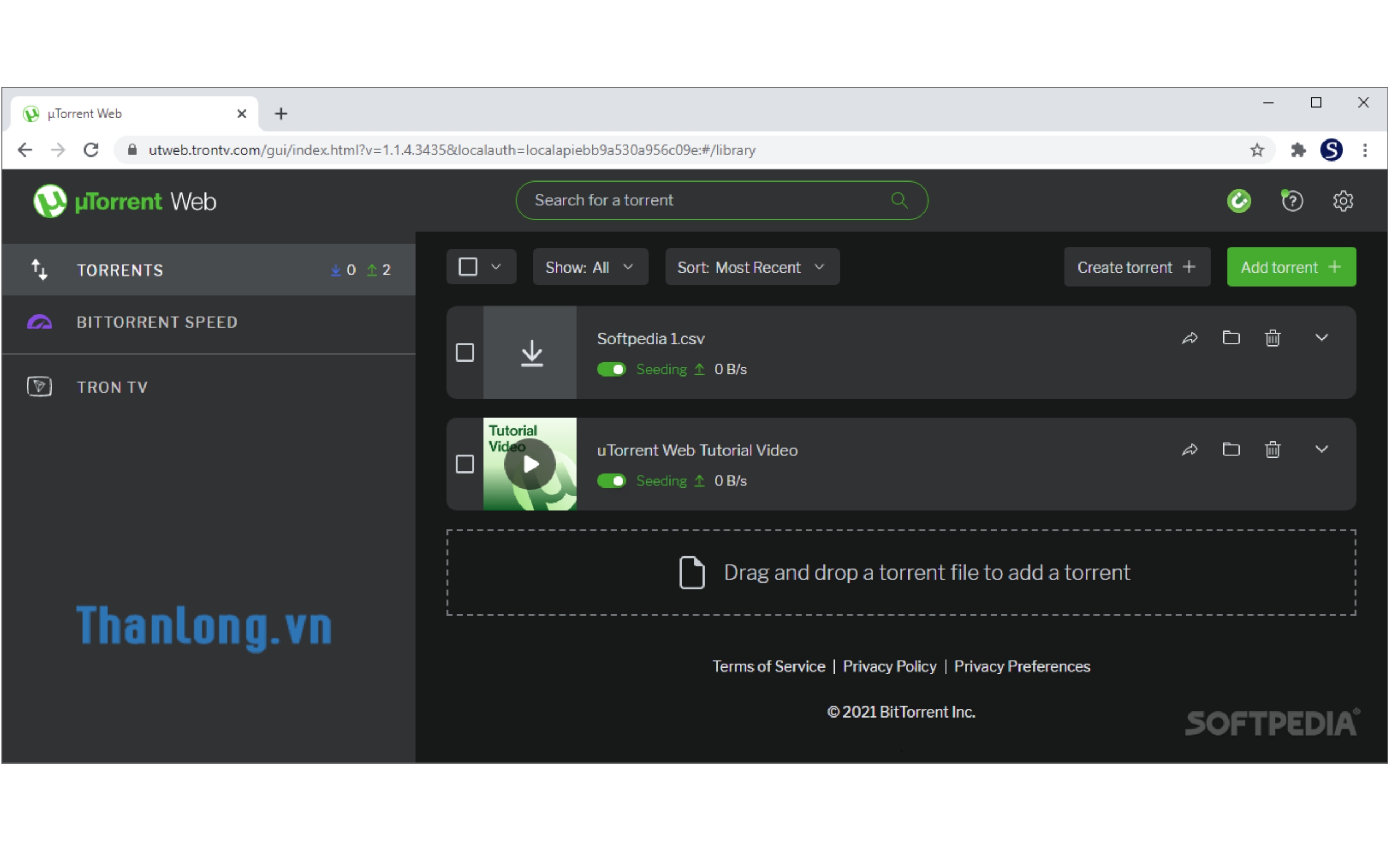Click the share icon for Softpedia 1.csv
Screen dimensions: 1389x868
[x=1190, y=338]
